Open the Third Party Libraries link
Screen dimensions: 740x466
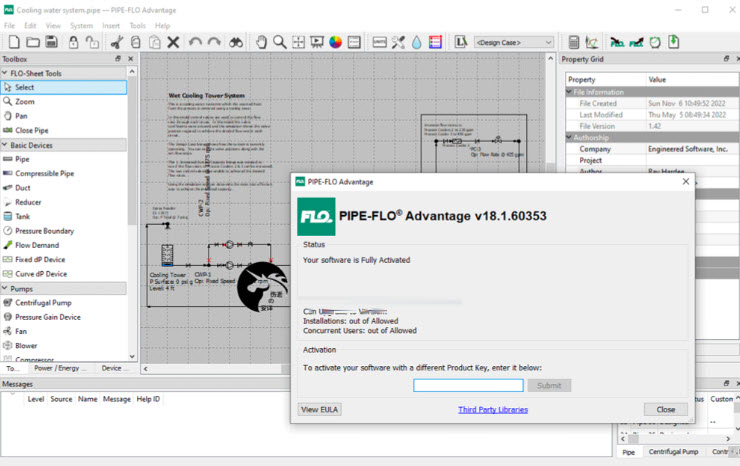point(492,409)
